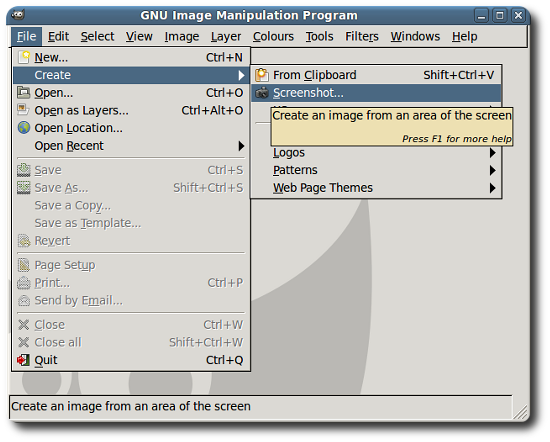
Task: Expand the Create submenu arrow
Action: click(241, 75)
